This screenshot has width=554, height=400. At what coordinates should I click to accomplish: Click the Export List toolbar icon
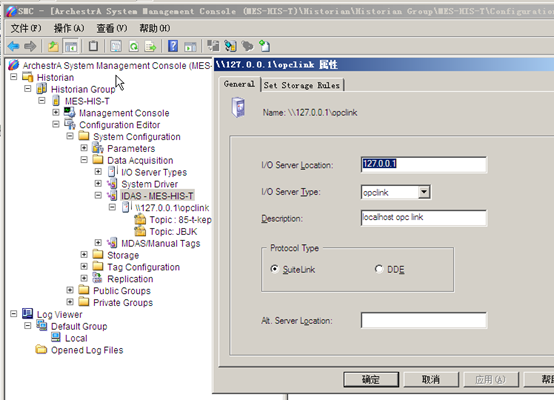151,46
